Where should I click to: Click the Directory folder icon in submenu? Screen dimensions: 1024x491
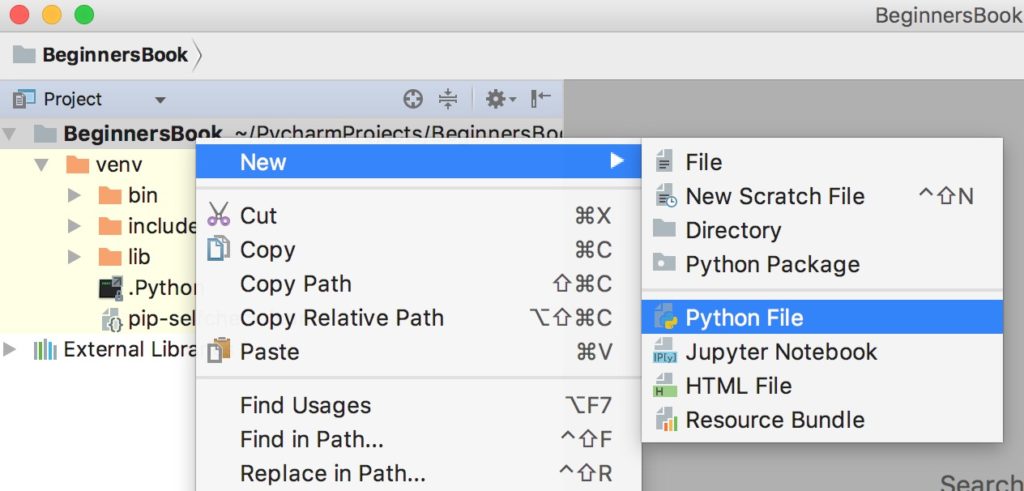click(x=664, y=229)
